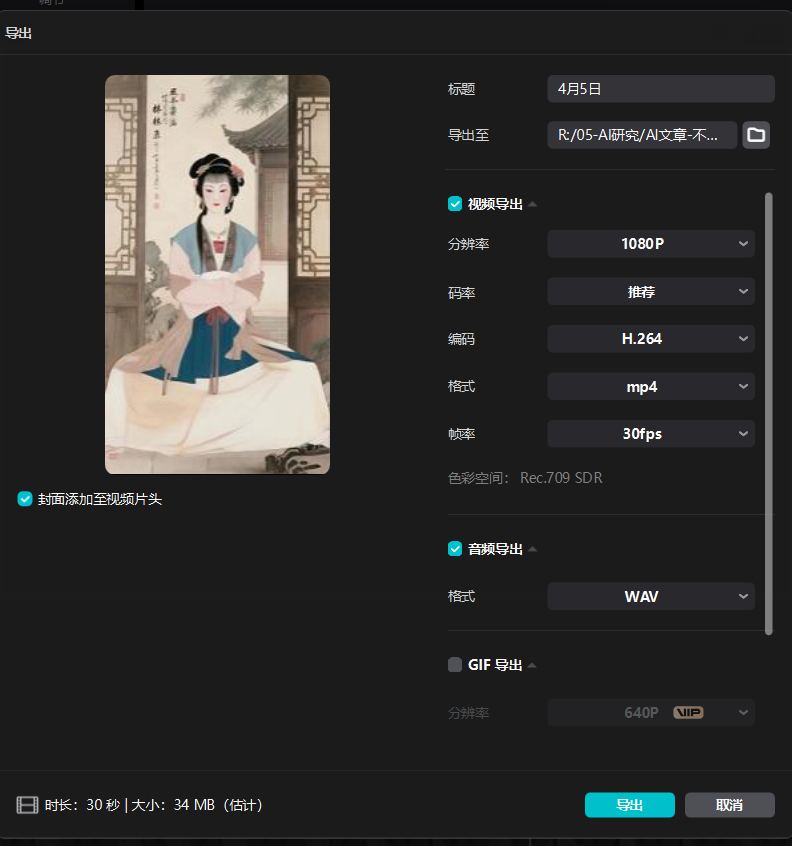The height and width of the screenshot is (846, 792).
Task: Open the video 格式 mp4 dropdown
Action: tap(651, 386)
